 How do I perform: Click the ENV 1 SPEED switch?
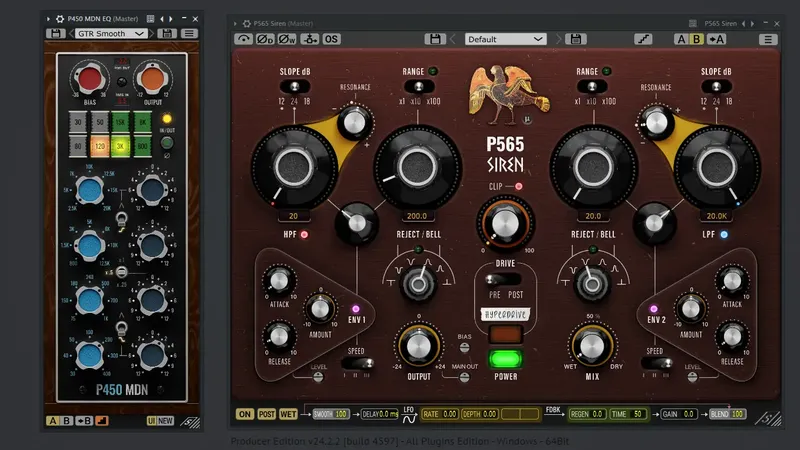coord(358,363)
